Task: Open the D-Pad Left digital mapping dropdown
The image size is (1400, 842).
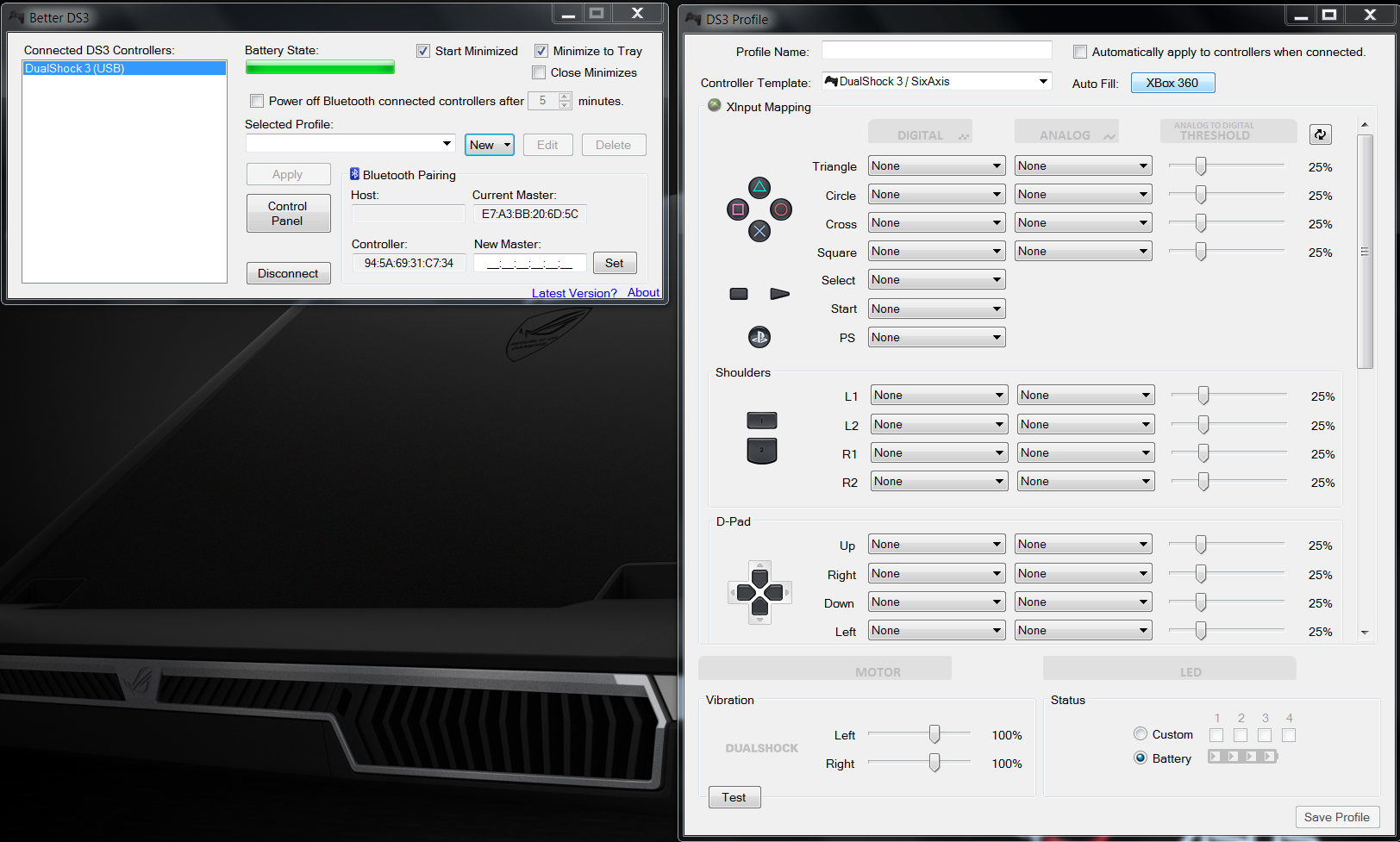Action: 937,631
